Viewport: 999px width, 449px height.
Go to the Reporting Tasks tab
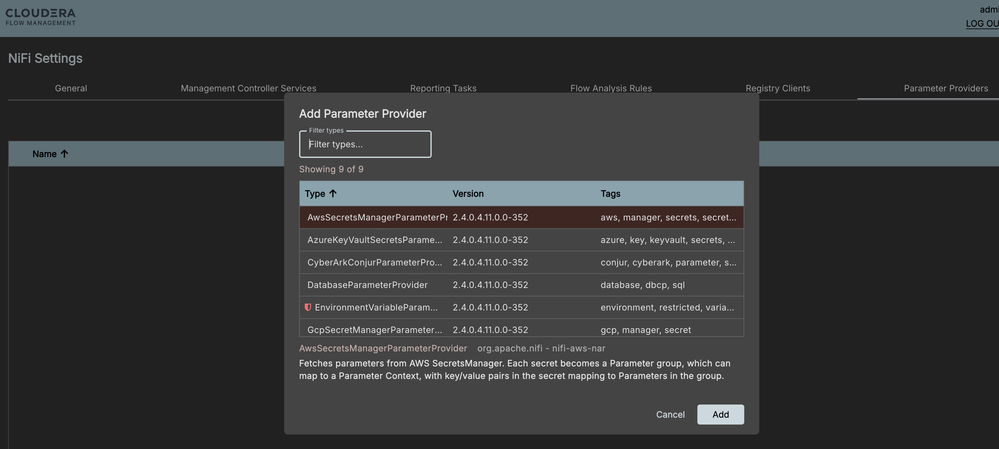(x=443, y=88)
